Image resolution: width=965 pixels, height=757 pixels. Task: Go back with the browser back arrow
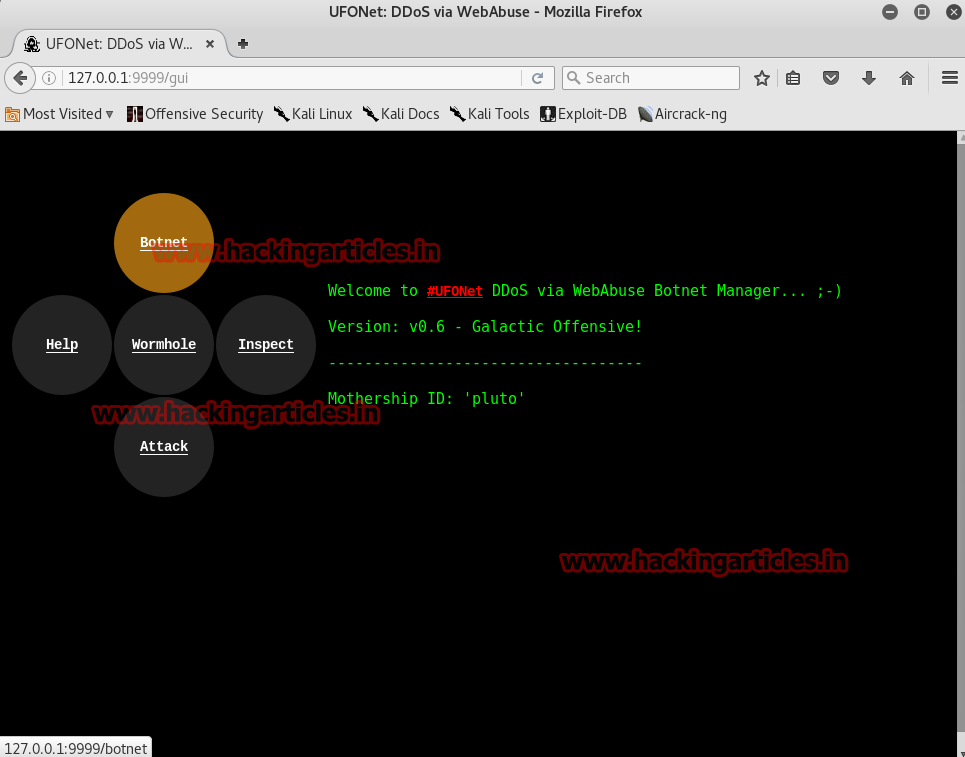coord(20,78)
